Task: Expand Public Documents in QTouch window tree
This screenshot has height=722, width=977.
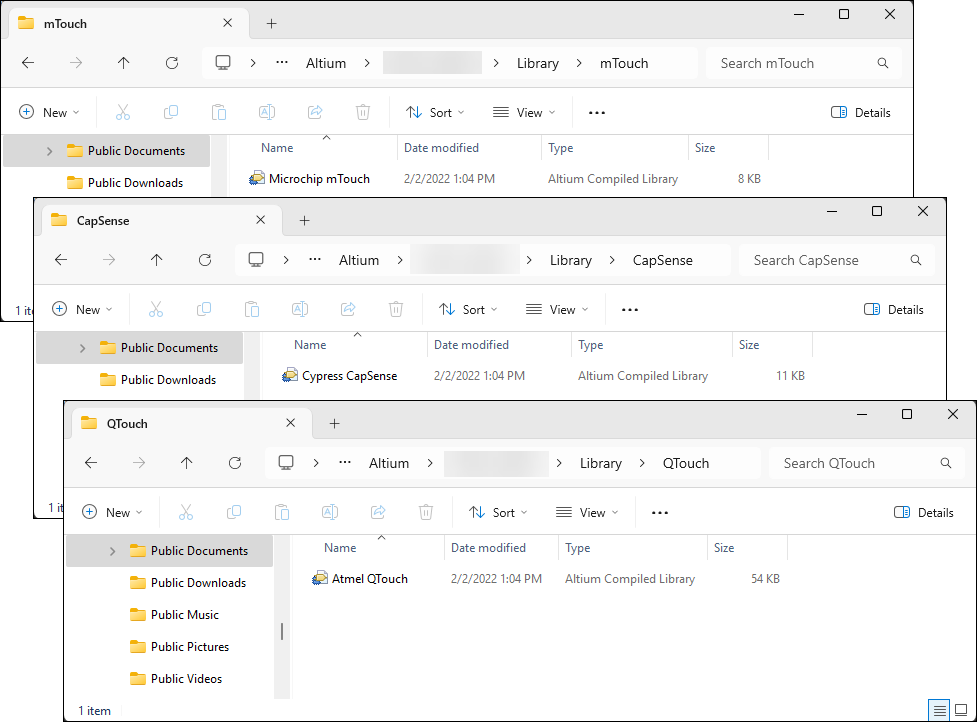Action: coord(112,551)
